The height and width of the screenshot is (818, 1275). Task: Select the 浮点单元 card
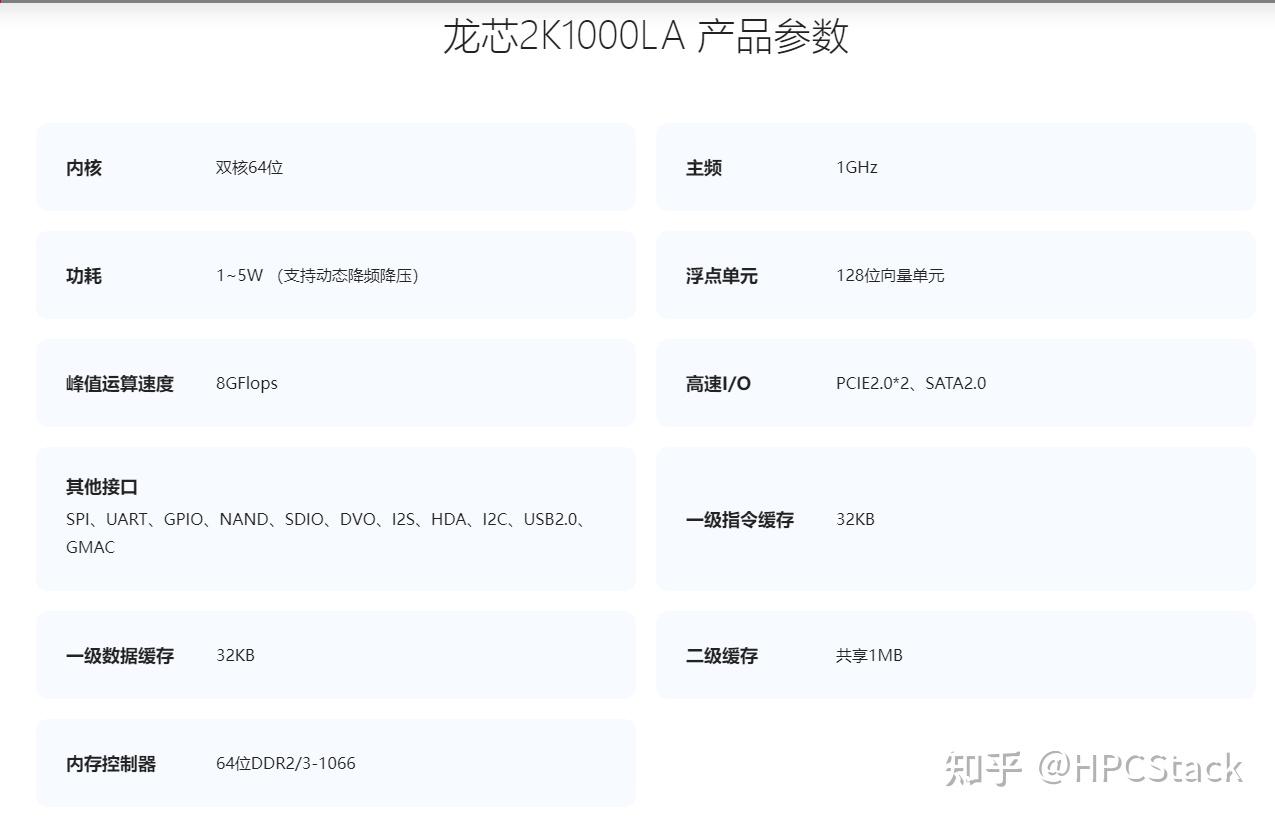(954, 275)
